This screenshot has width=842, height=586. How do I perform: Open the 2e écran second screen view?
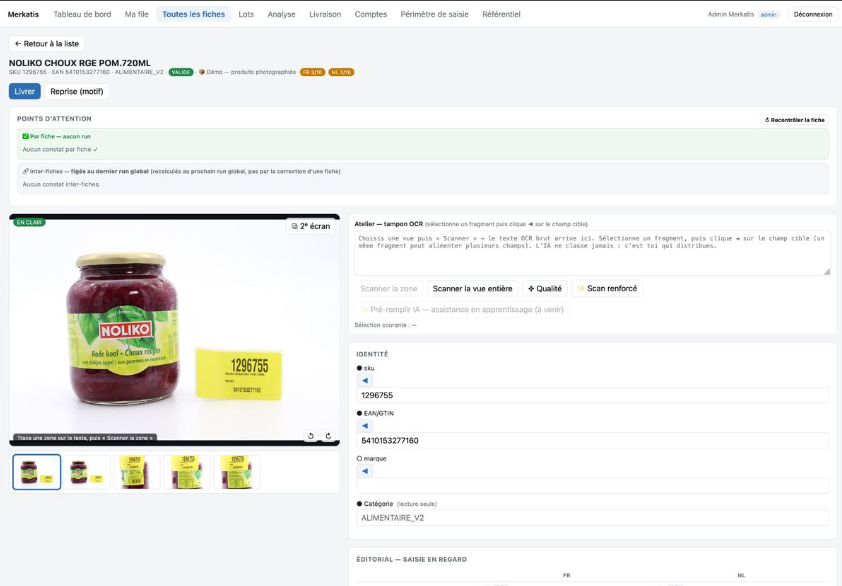click(310, 226)
